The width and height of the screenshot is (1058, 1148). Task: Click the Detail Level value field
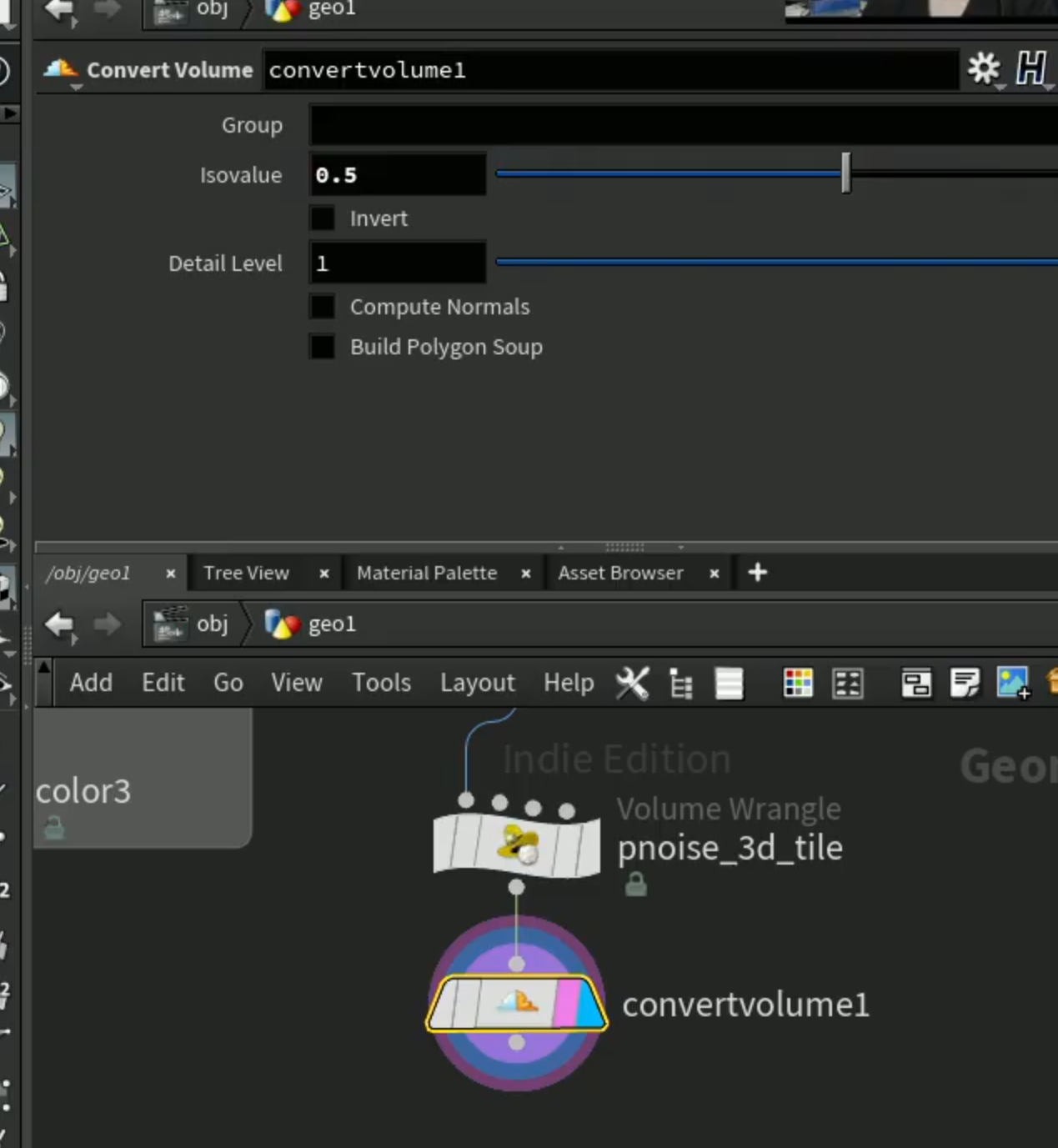398,263
